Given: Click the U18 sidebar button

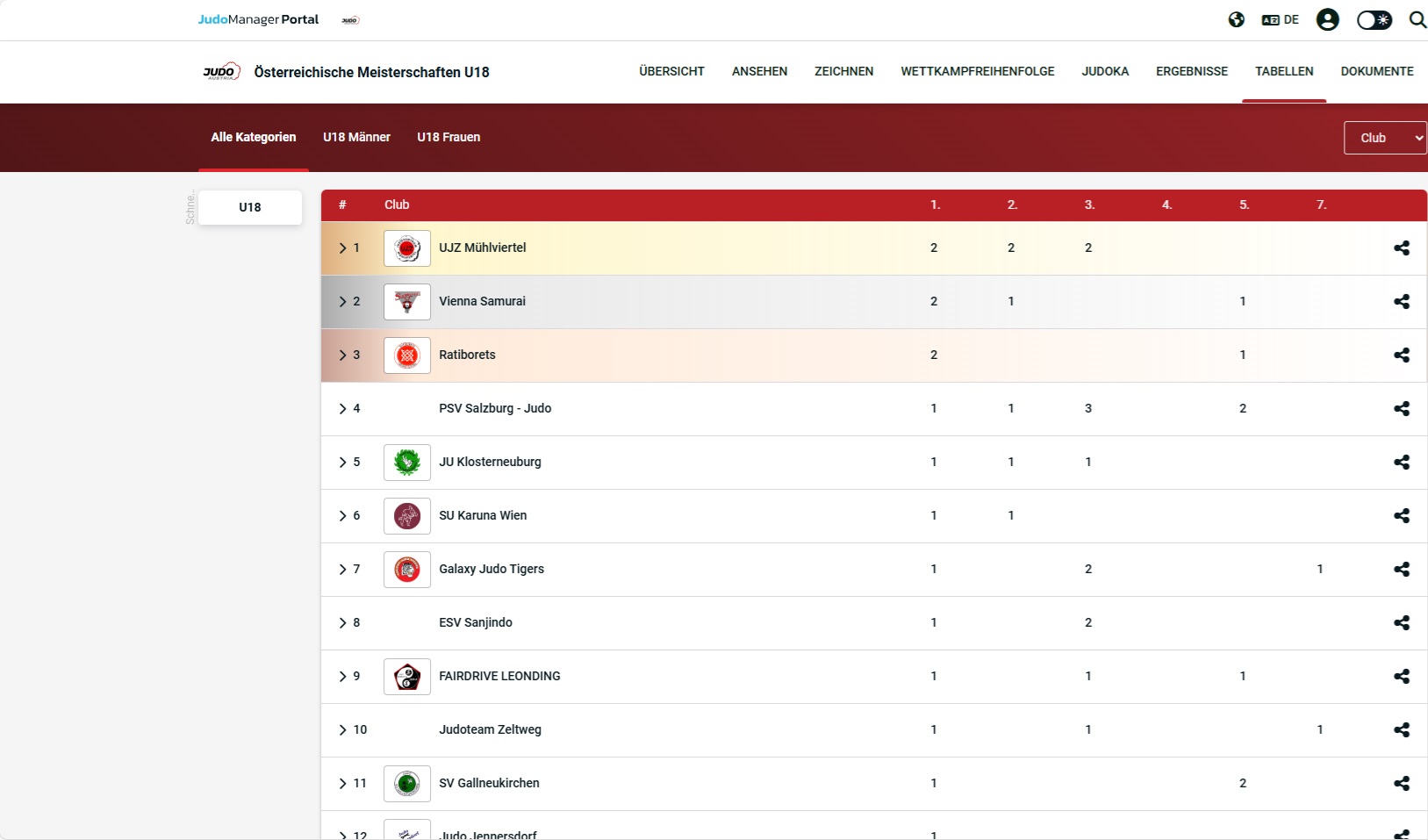Looking at the screenshot, I should 250,207.
